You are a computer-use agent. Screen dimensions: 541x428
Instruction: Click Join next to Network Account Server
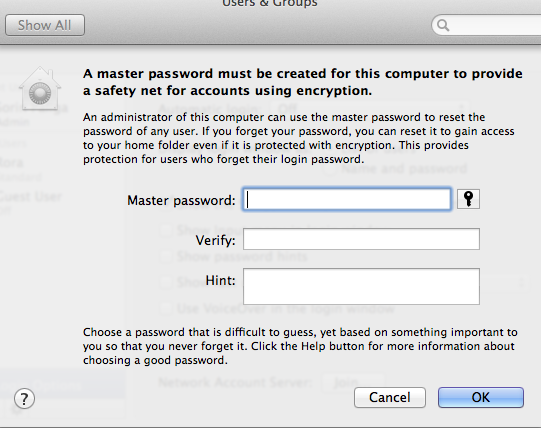(353, 382)
